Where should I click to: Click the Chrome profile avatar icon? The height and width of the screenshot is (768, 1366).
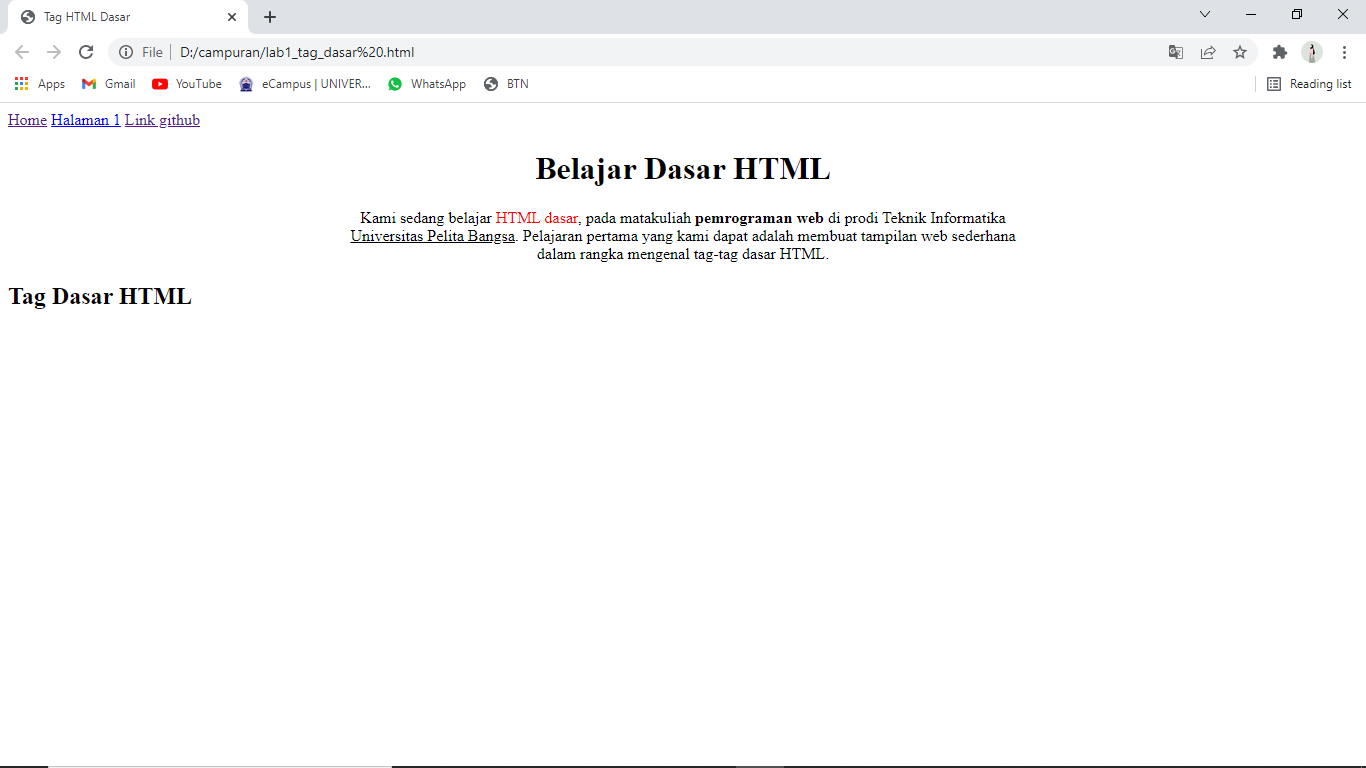pyautogui.click(x=1313, y=52)
